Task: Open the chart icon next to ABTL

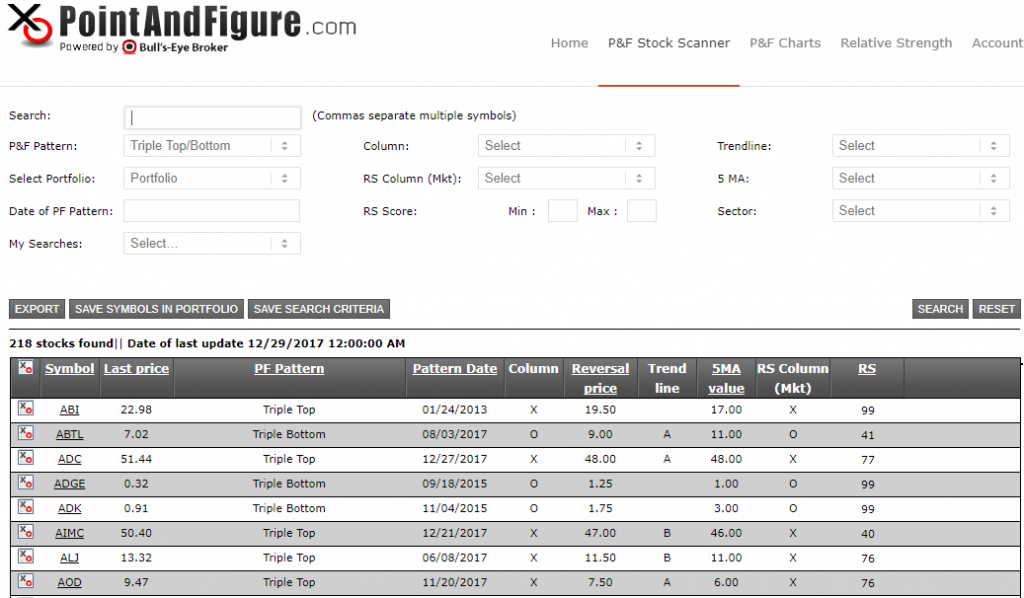Action: click(x=23, y=434)
